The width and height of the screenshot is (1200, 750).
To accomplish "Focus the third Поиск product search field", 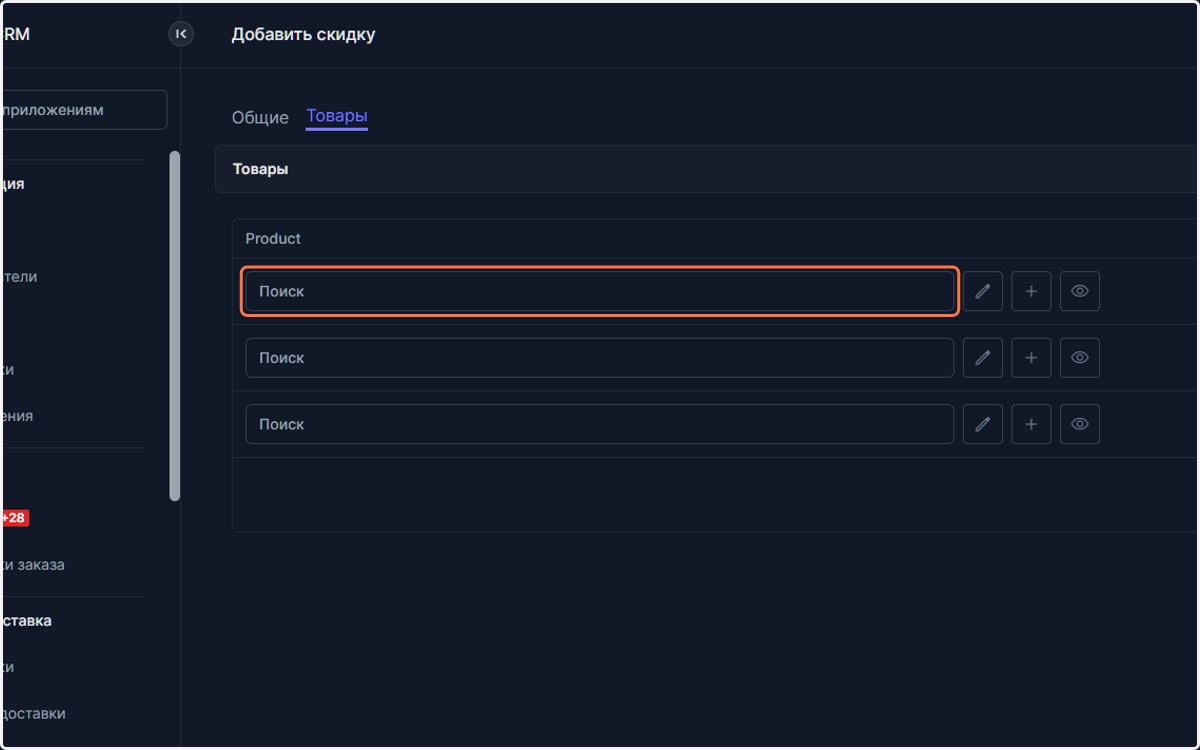I will coord(600,424).
